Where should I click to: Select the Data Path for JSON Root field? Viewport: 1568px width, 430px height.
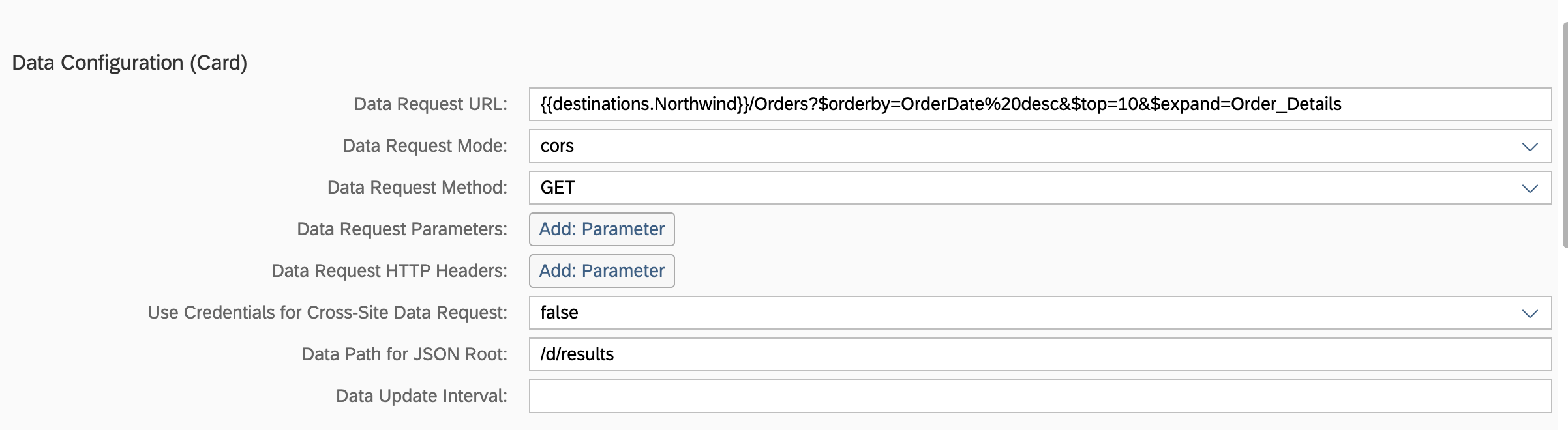(1044, 354)
